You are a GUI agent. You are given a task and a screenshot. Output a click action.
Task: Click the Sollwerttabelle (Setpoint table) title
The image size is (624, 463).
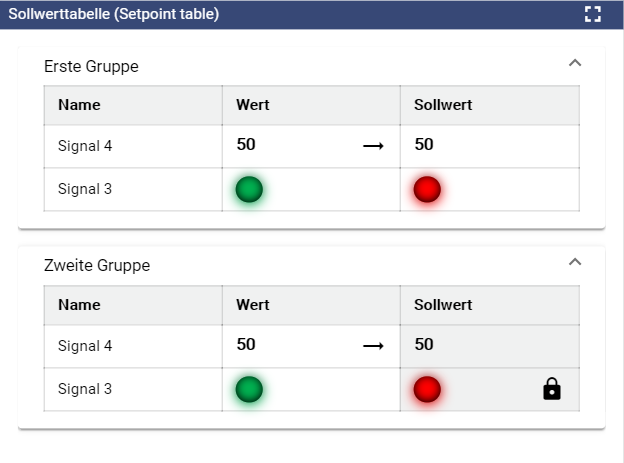(x=114, y=14)
